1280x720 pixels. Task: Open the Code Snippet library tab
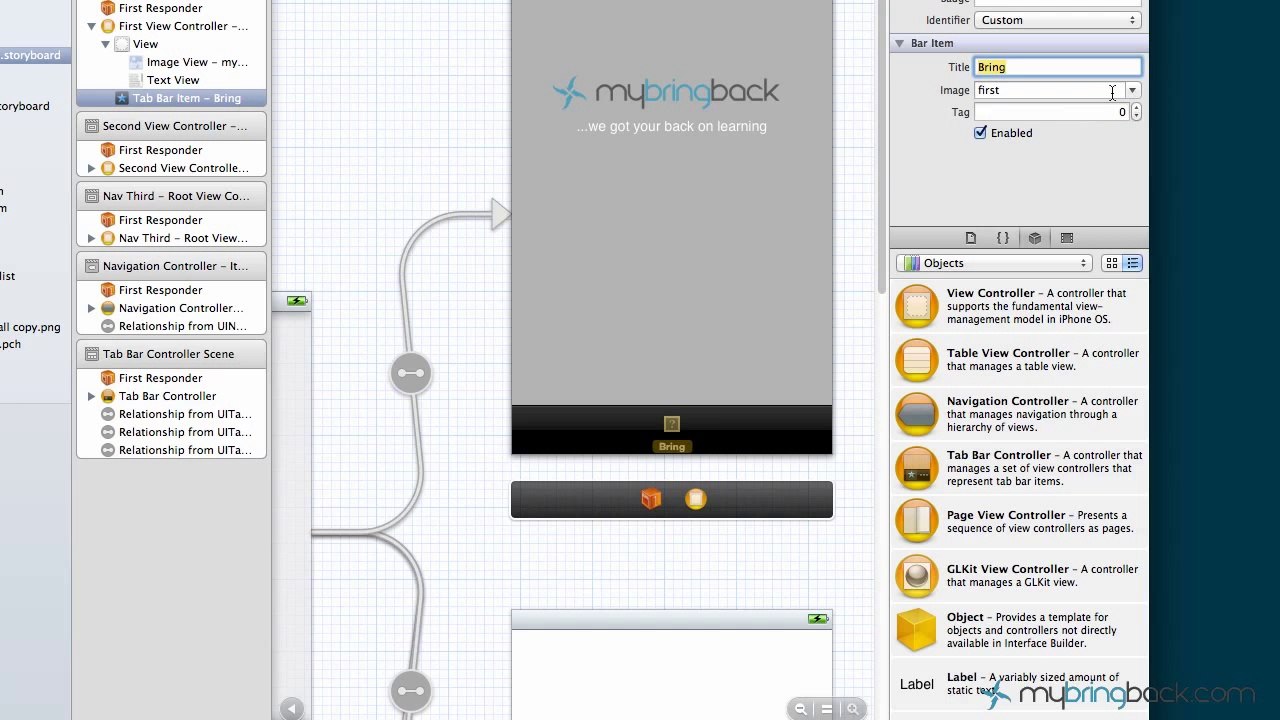point(1003,238)
